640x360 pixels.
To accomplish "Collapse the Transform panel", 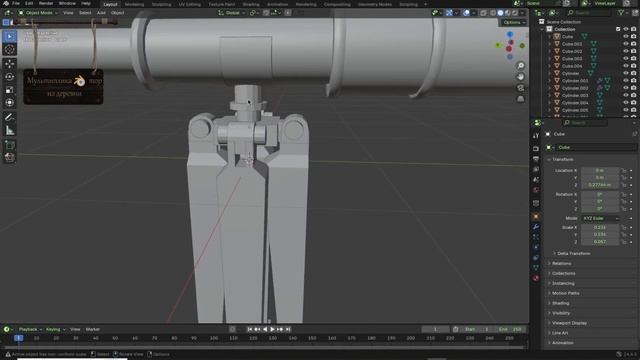I will tap(562, 160).
